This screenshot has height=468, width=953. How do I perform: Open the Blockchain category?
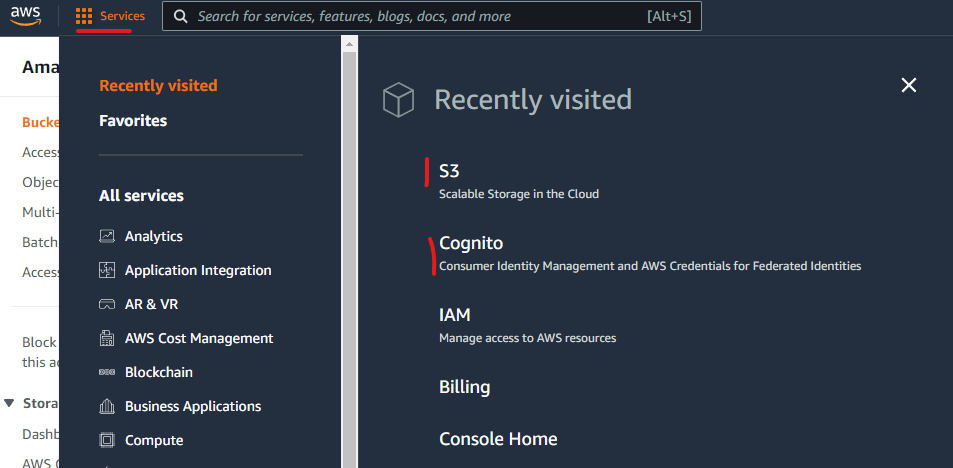(159, 372)
